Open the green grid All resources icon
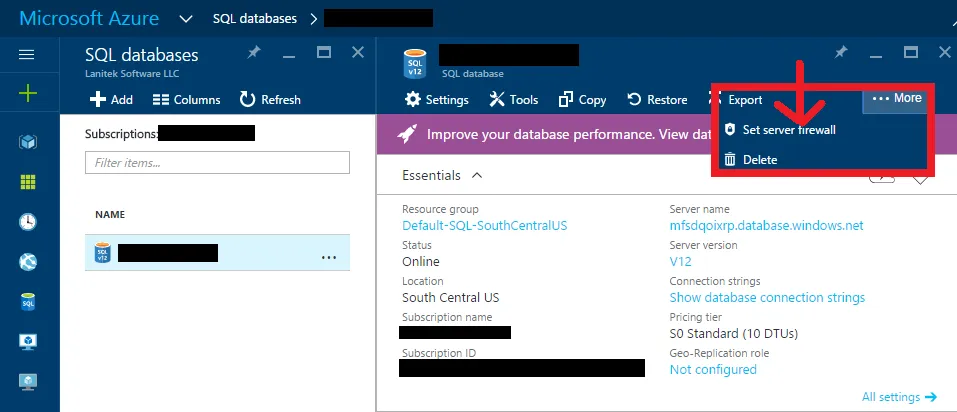This screenshot has width=957, height=412. pyautogui.click(x=28, y=182)
